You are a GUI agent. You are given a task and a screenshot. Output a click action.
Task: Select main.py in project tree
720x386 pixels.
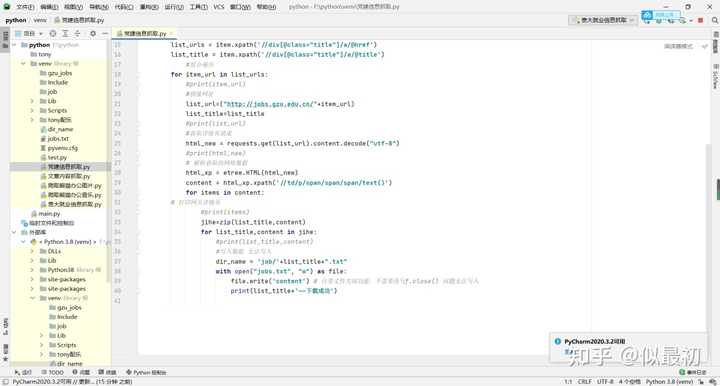click(x=45, y=214)
